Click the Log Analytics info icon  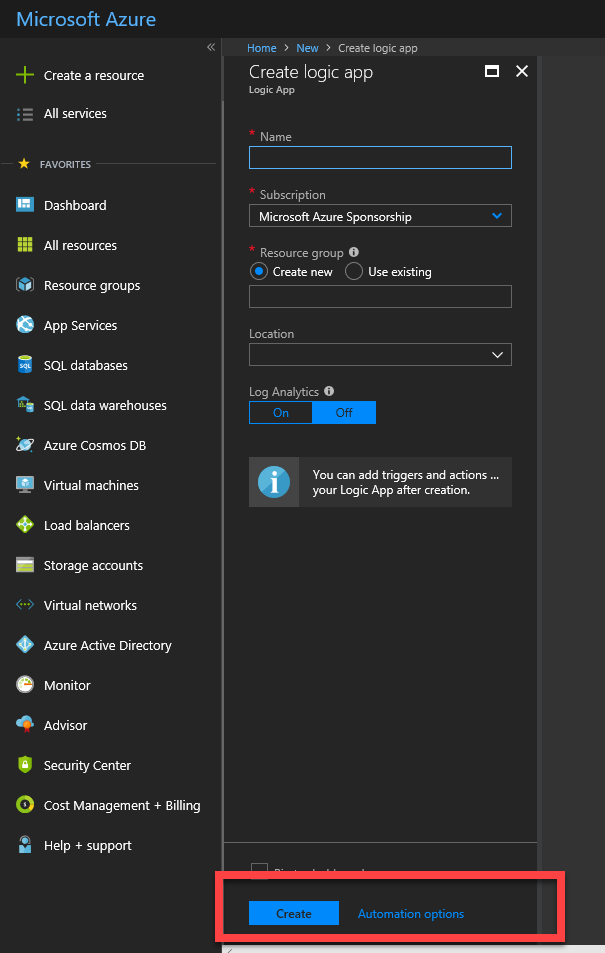tap(329, 391)
